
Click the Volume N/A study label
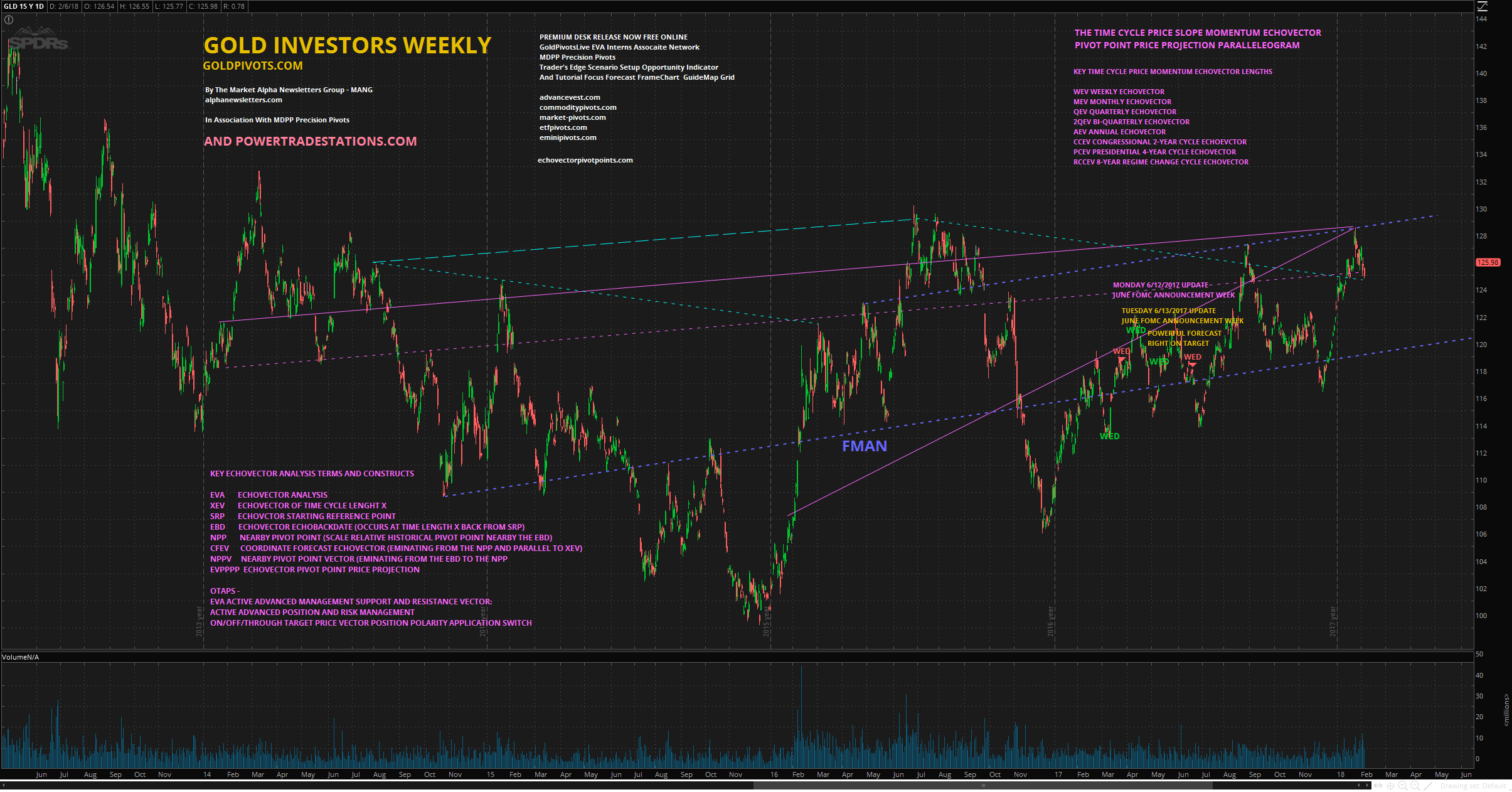(20, 657)
